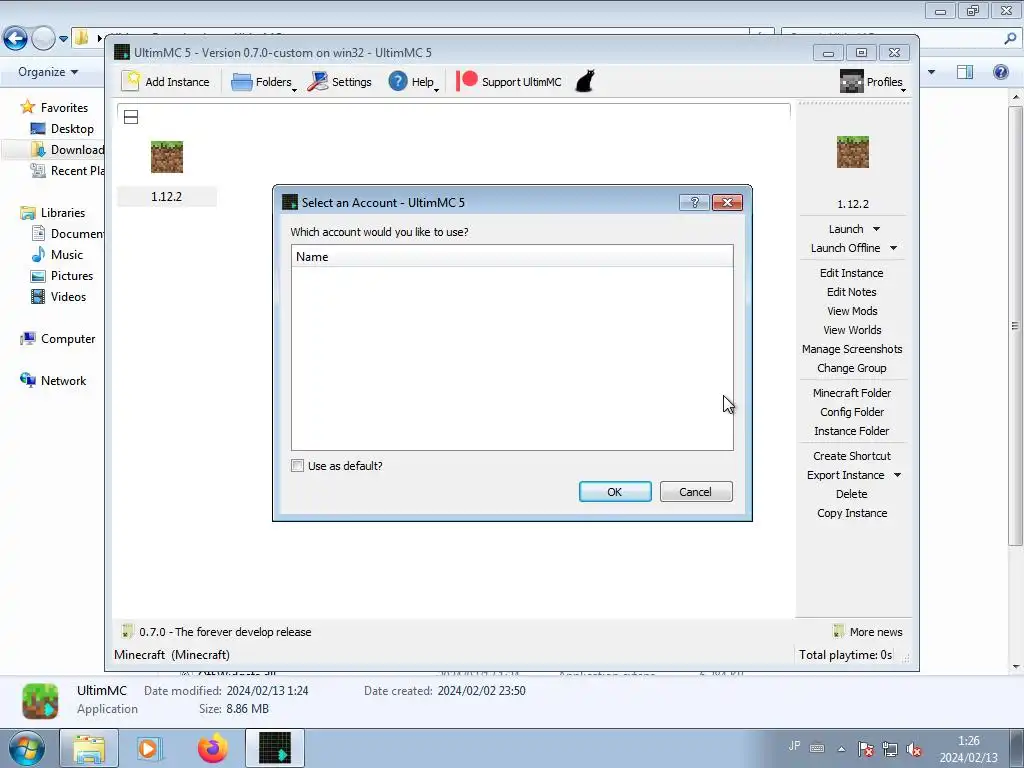Viewport: 1024px width, 768px height.
Task: Click Launch Offline in the side panel
Action: click(845, 248)
